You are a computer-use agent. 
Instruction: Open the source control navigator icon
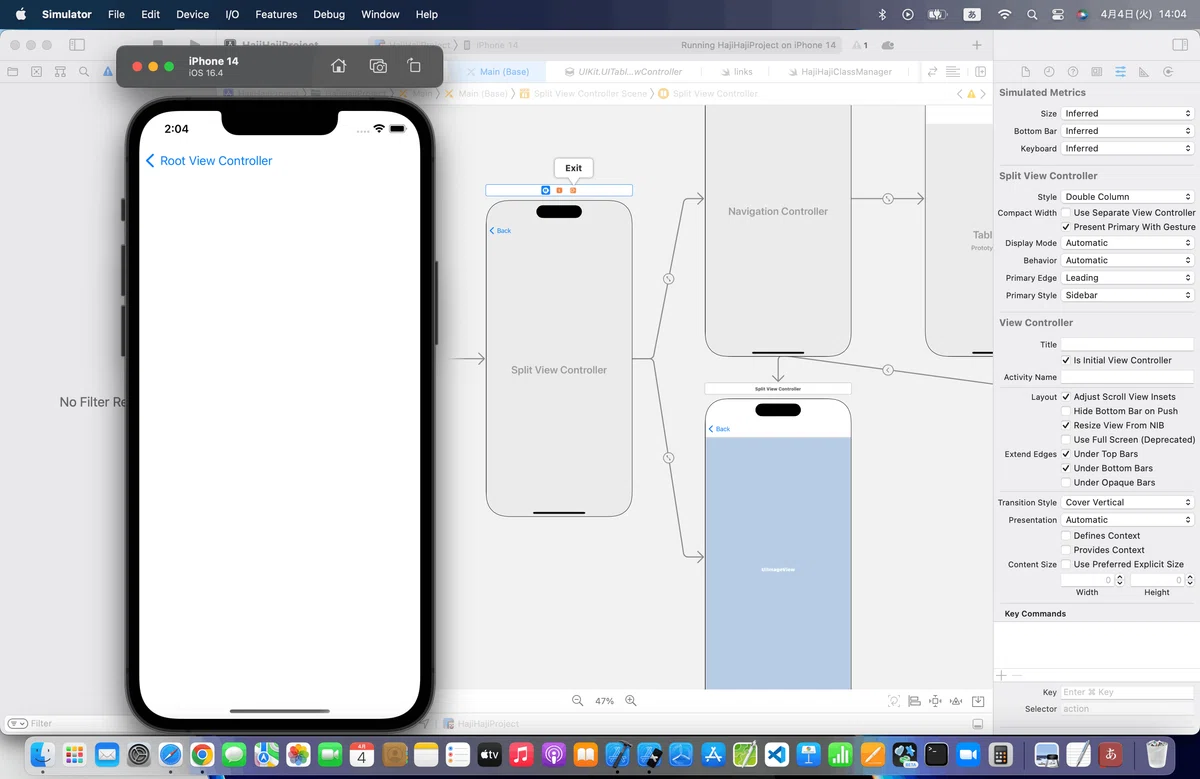[37, 72]
